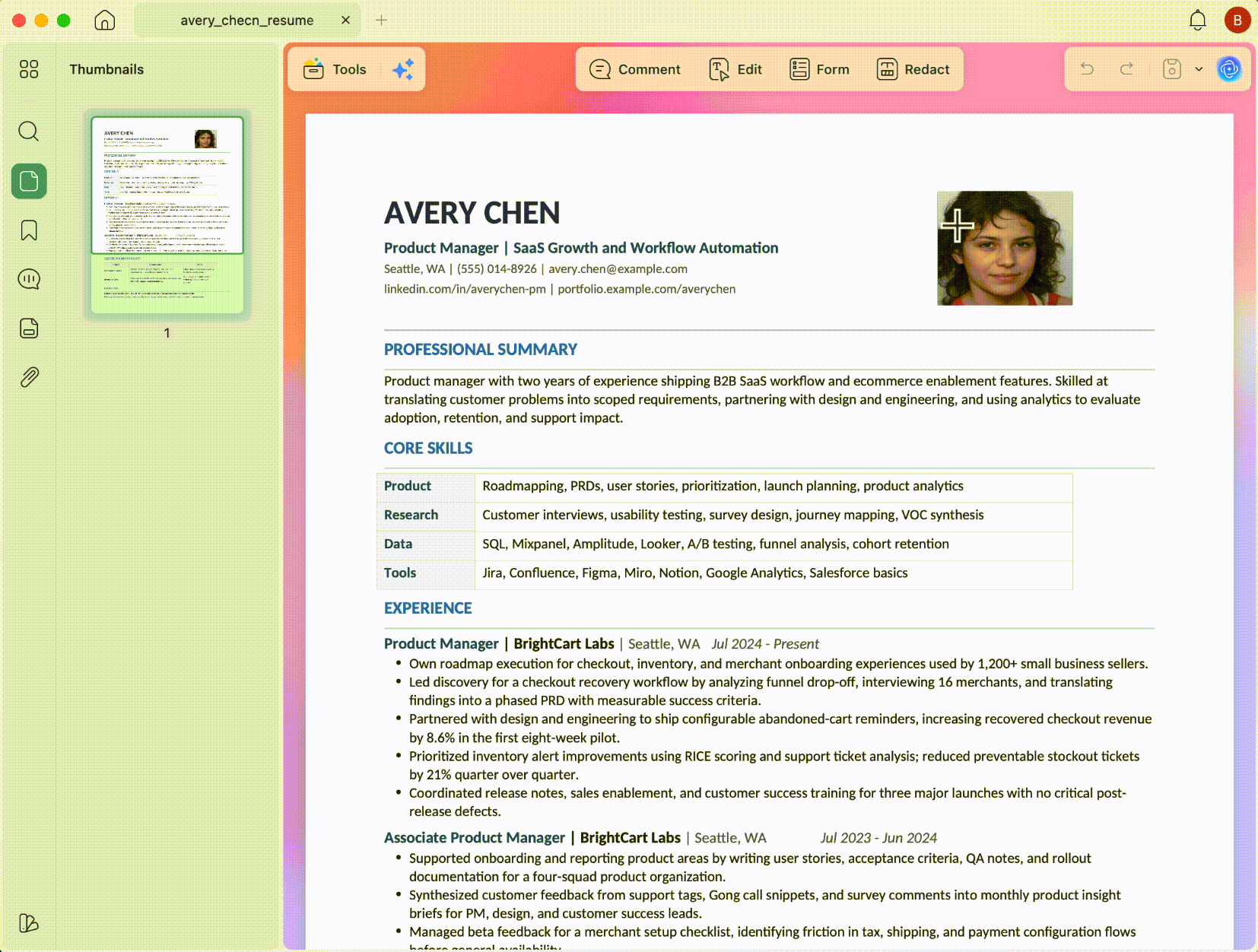
Task: Switch to Form mode
Action: click(x=819, y=69)
